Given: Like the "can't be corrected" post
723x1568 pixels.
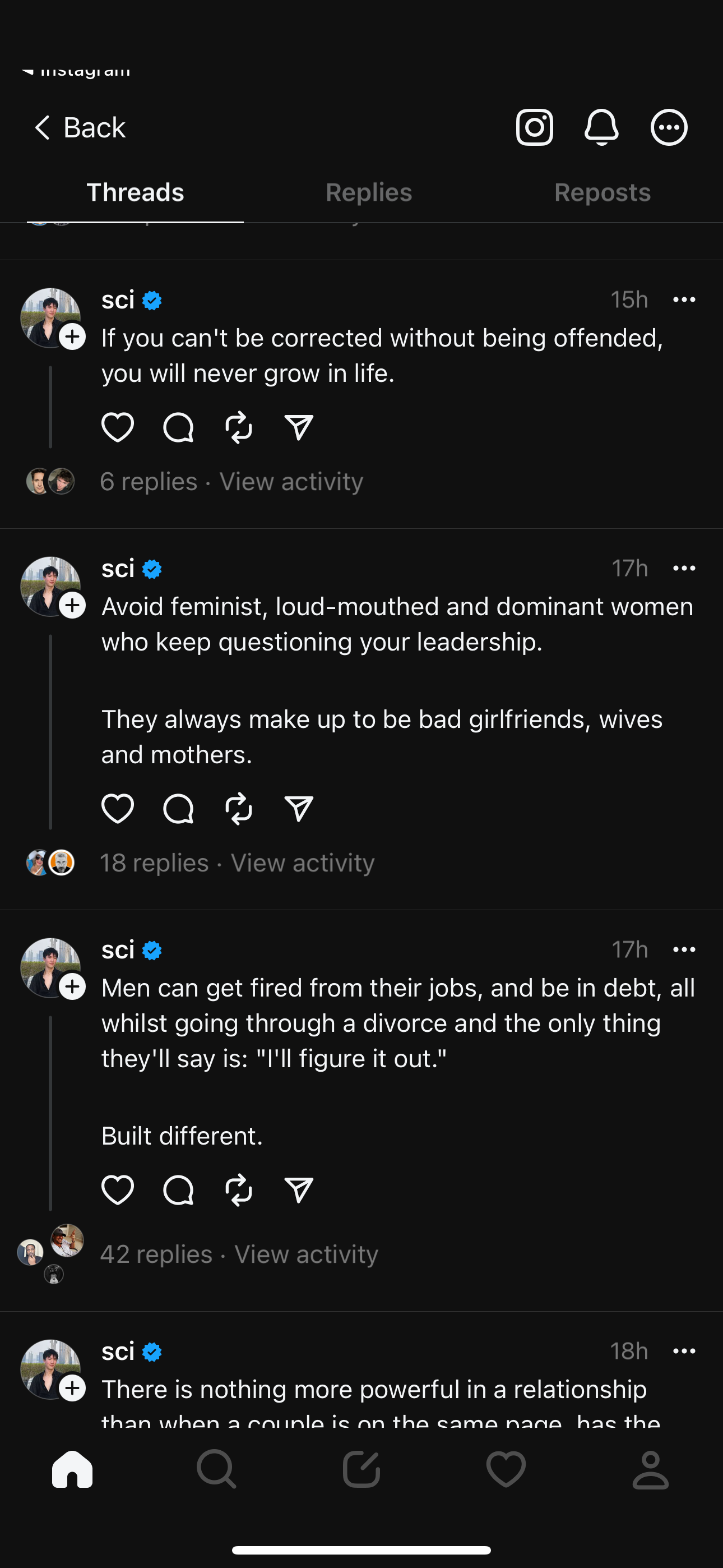Looking at the screenshot, I should (x=118, y=427).
